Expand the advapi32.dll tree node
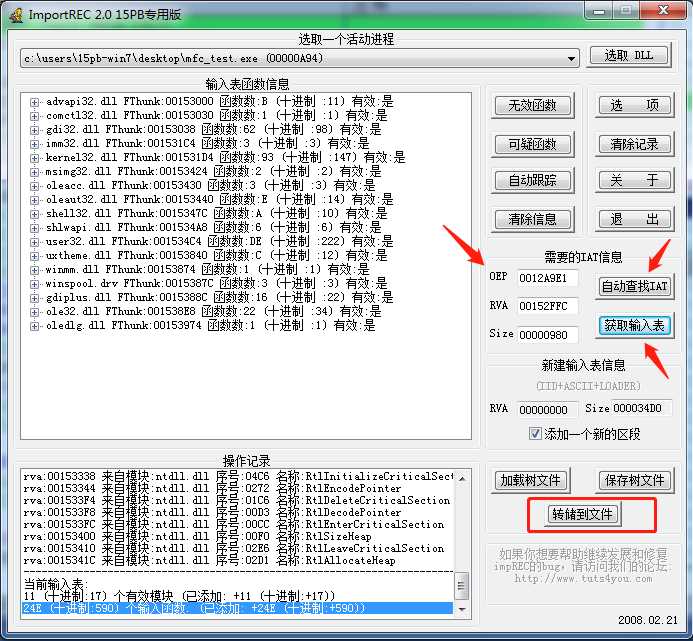 pos(34,102)
